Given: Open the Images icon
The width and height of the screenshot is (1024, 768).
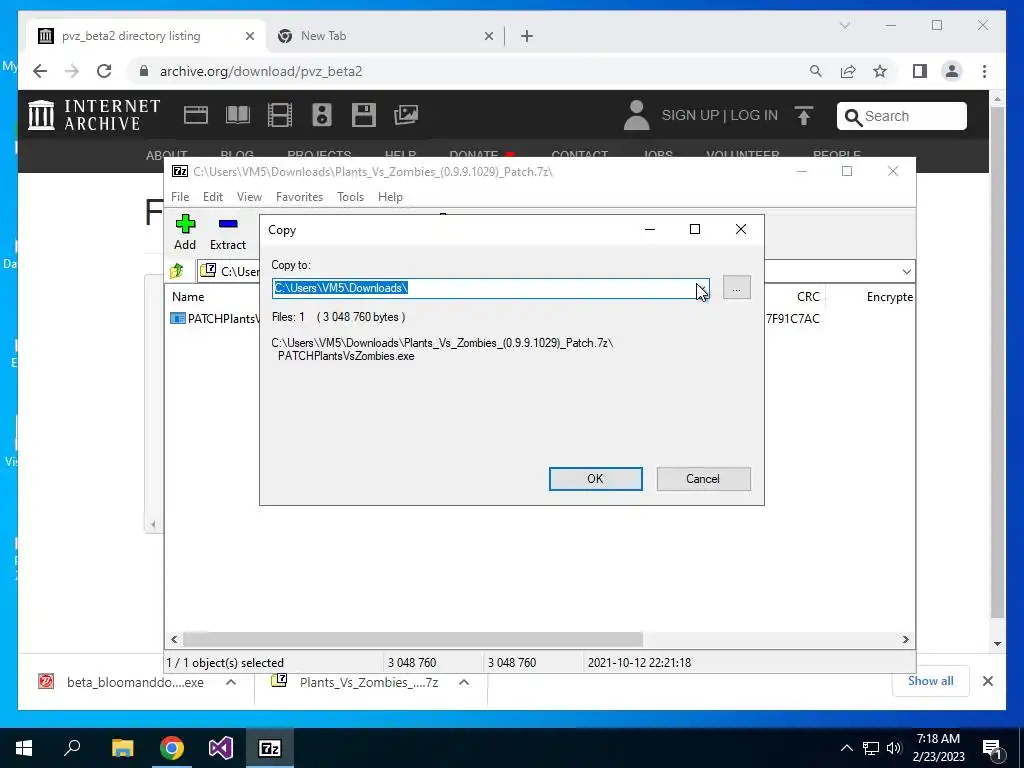Looking at the screenshot, I should 406,115.
